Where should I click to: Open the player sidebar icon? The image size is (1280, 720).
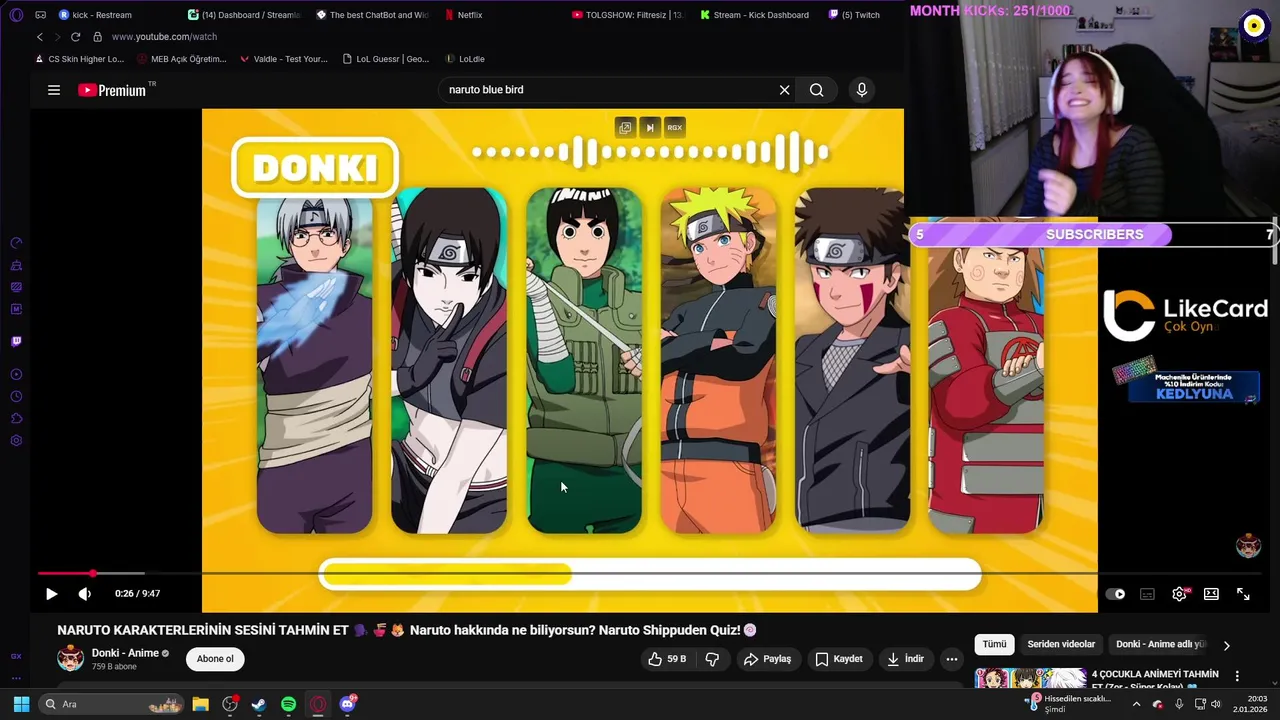16,374
